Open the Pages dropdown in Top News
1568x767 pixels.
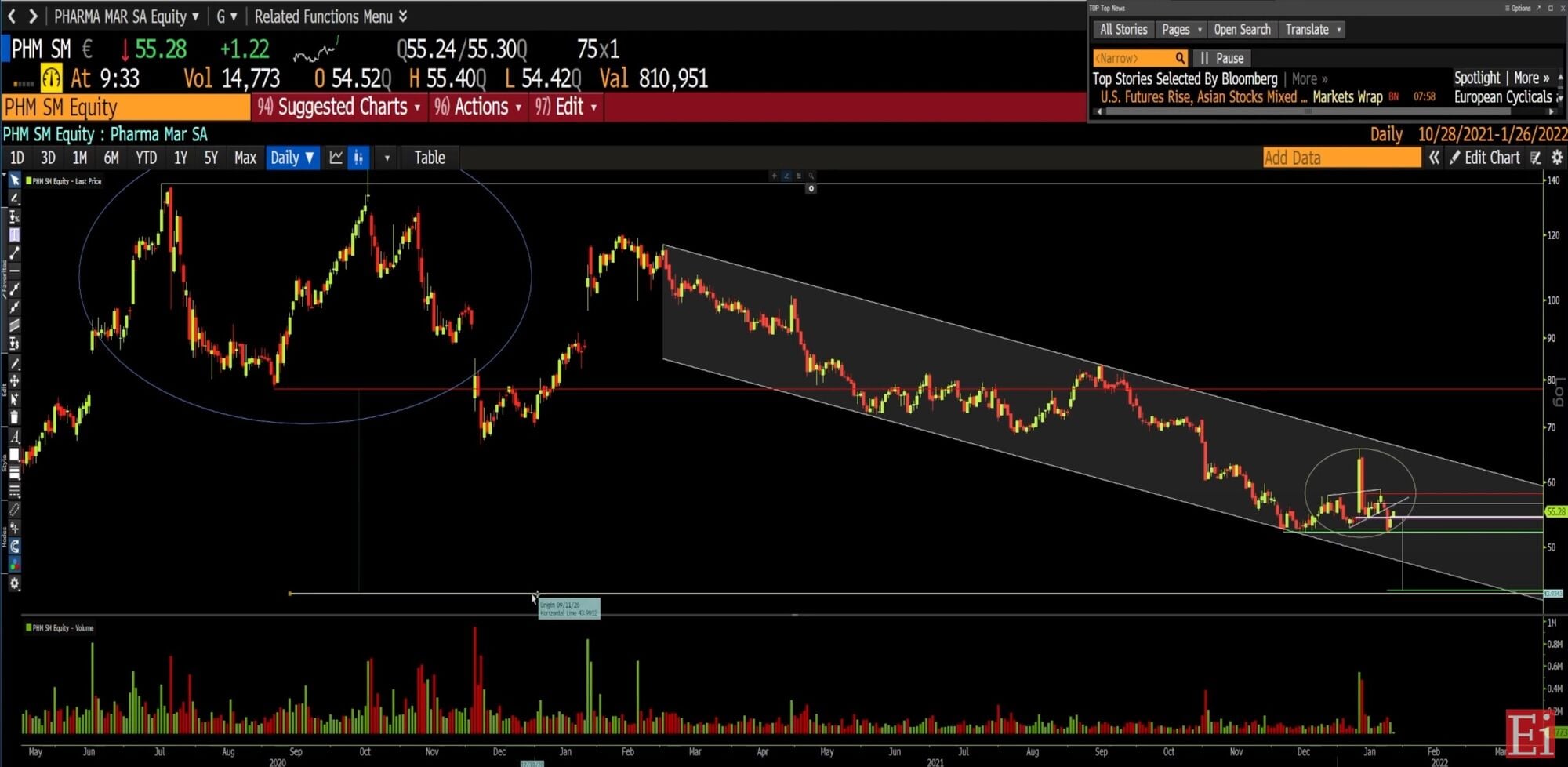coord(1181,30)
